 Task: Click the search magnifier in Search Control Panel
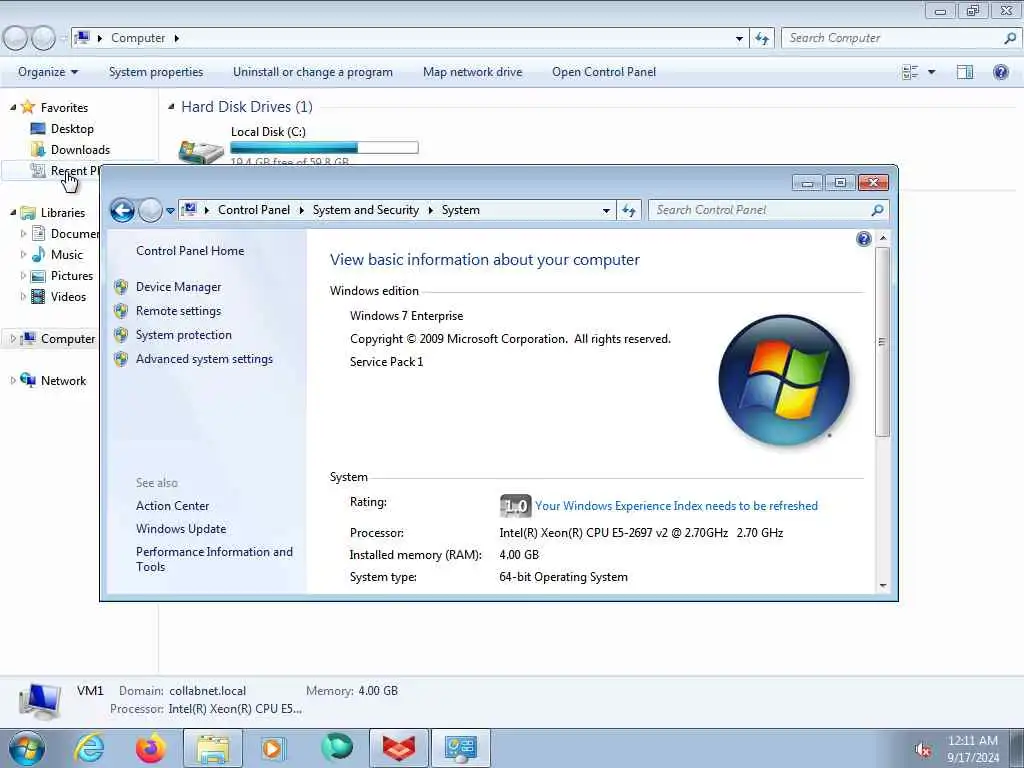coord(877,210)
